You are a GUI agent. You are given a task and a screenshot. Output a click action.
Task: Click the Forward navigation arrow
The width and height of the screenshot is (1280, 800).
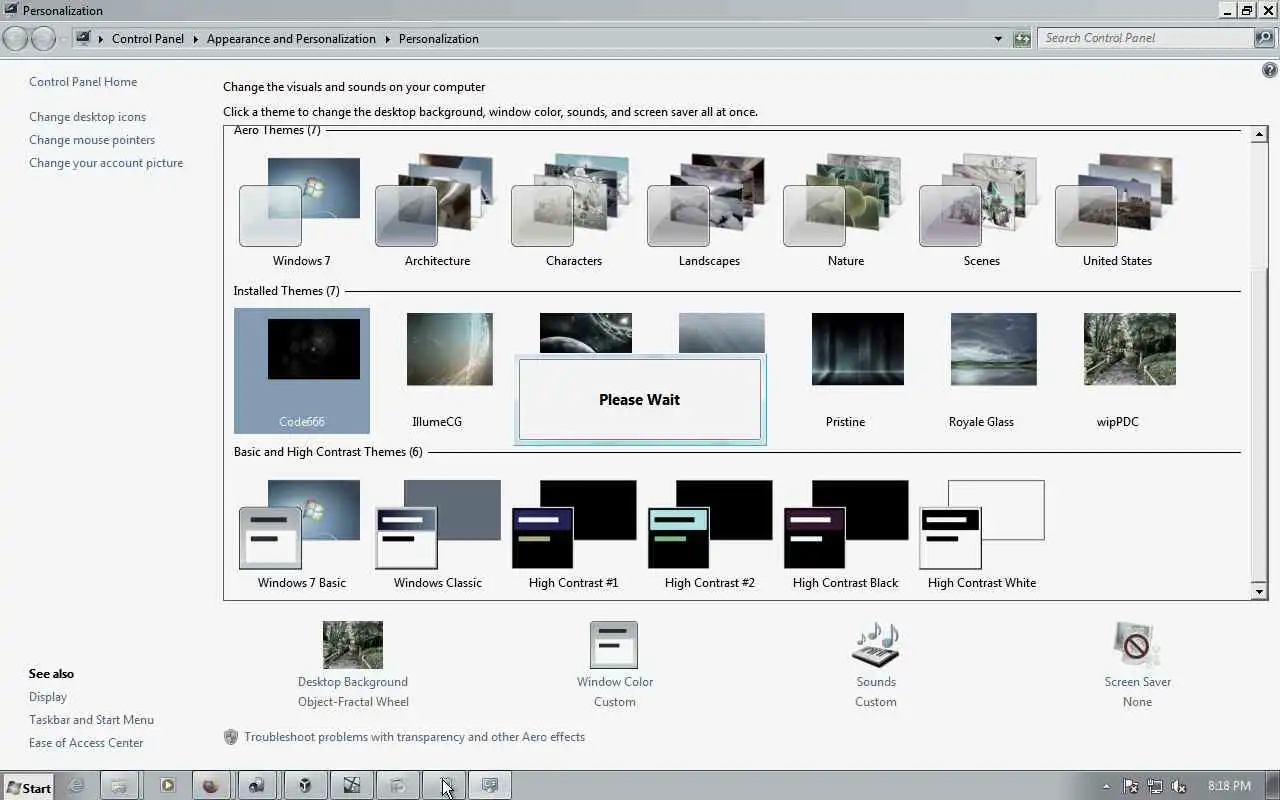pyautogui.click(x=43, y=38)
